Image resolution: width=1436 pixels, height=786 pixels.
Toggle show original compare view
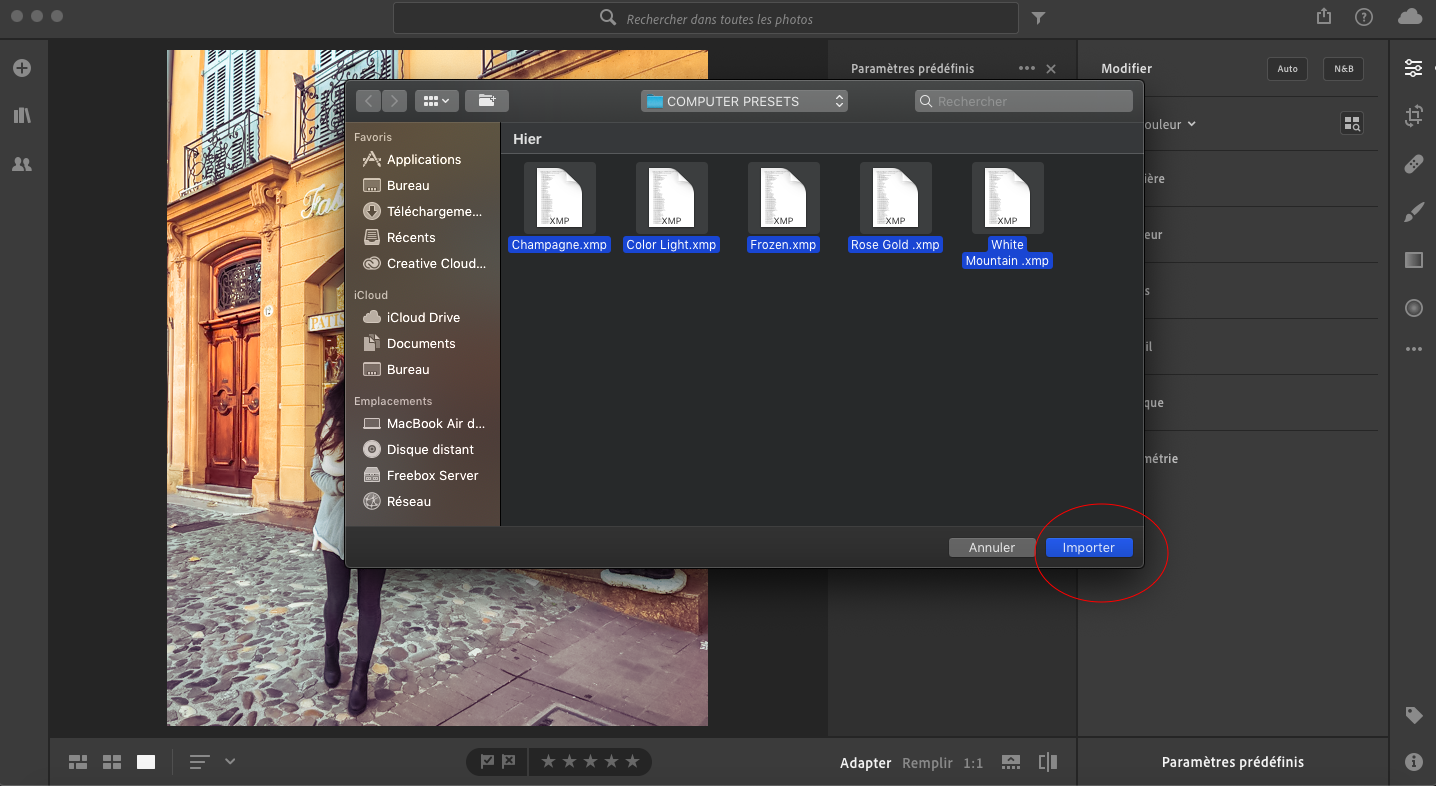1047,762
